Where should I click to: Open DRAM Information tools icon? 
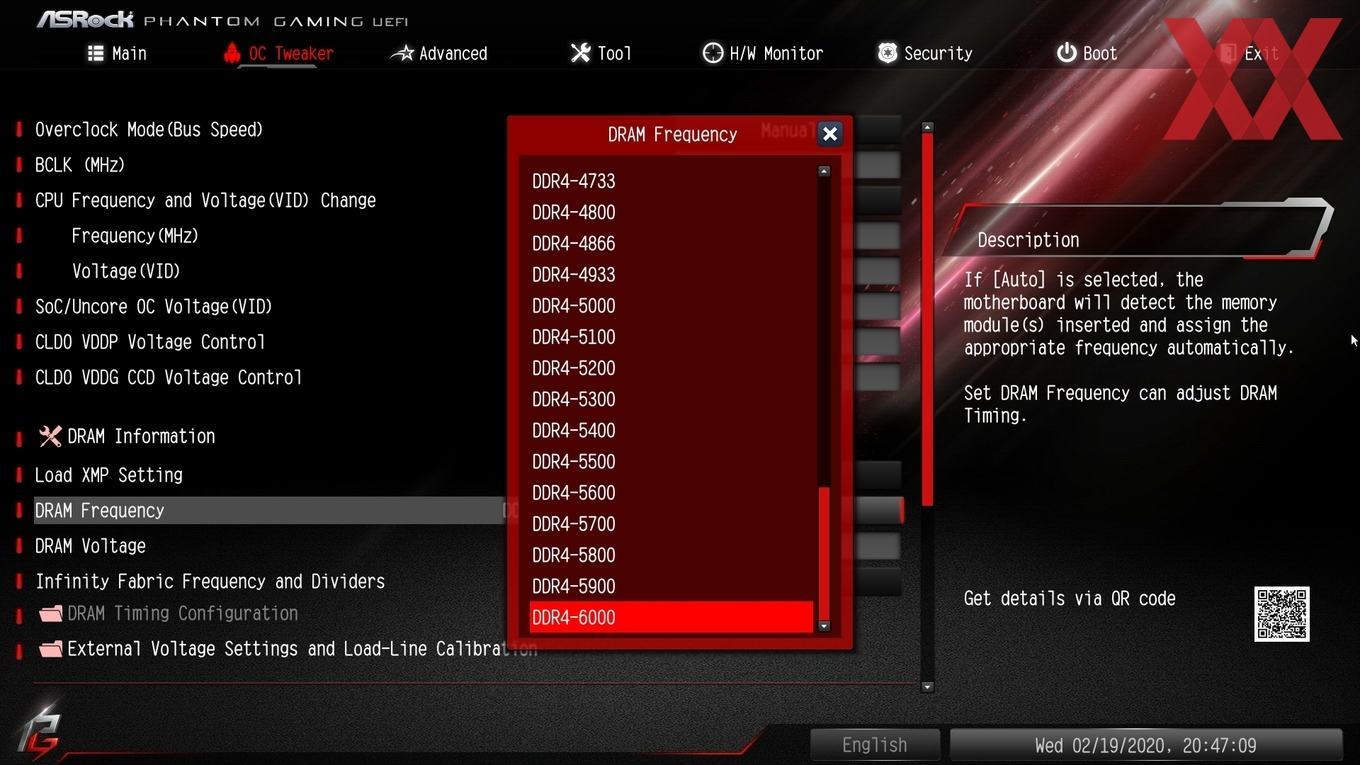[50, 436]
